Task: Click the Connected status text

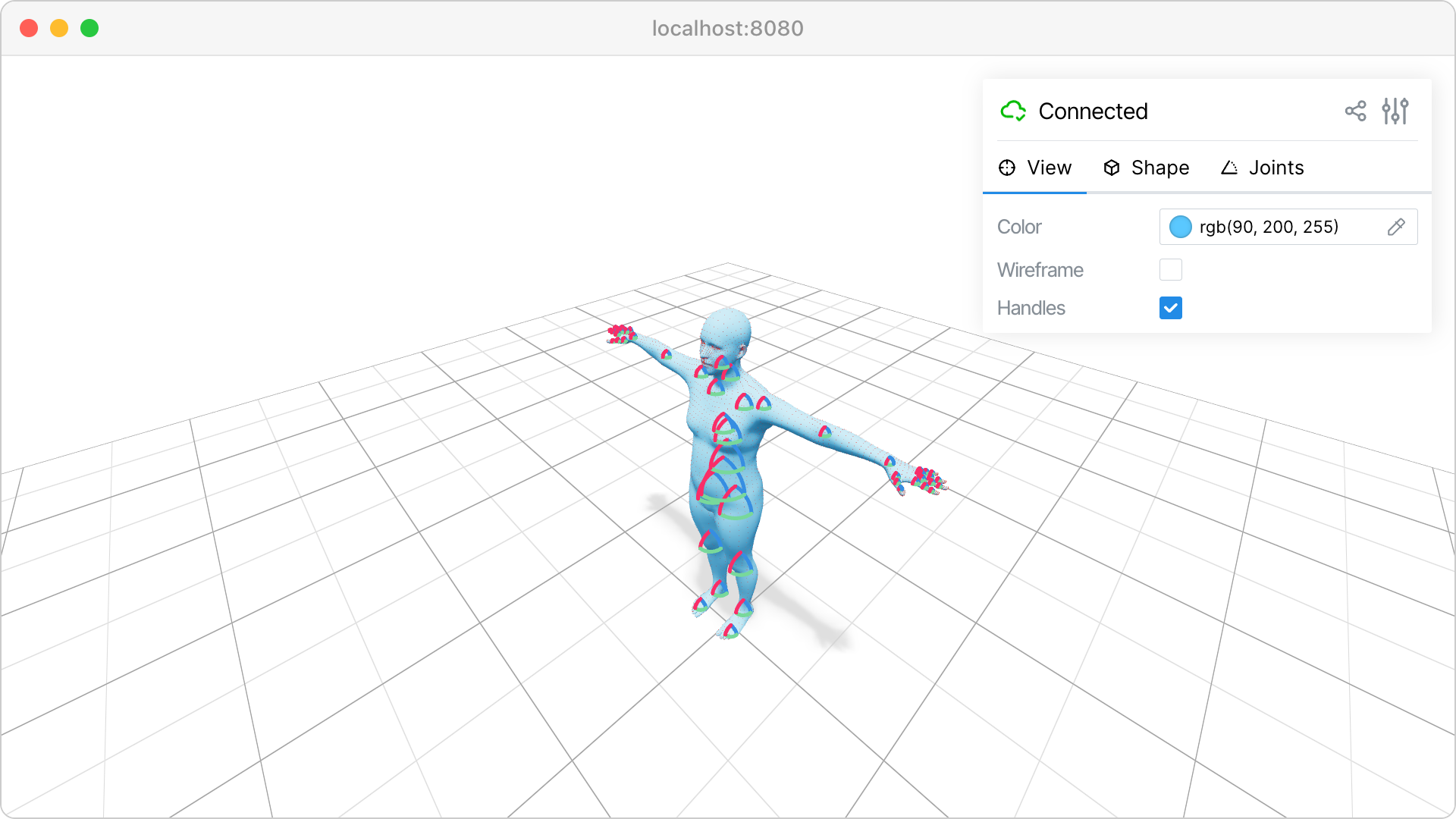Action: [1093, 111]
